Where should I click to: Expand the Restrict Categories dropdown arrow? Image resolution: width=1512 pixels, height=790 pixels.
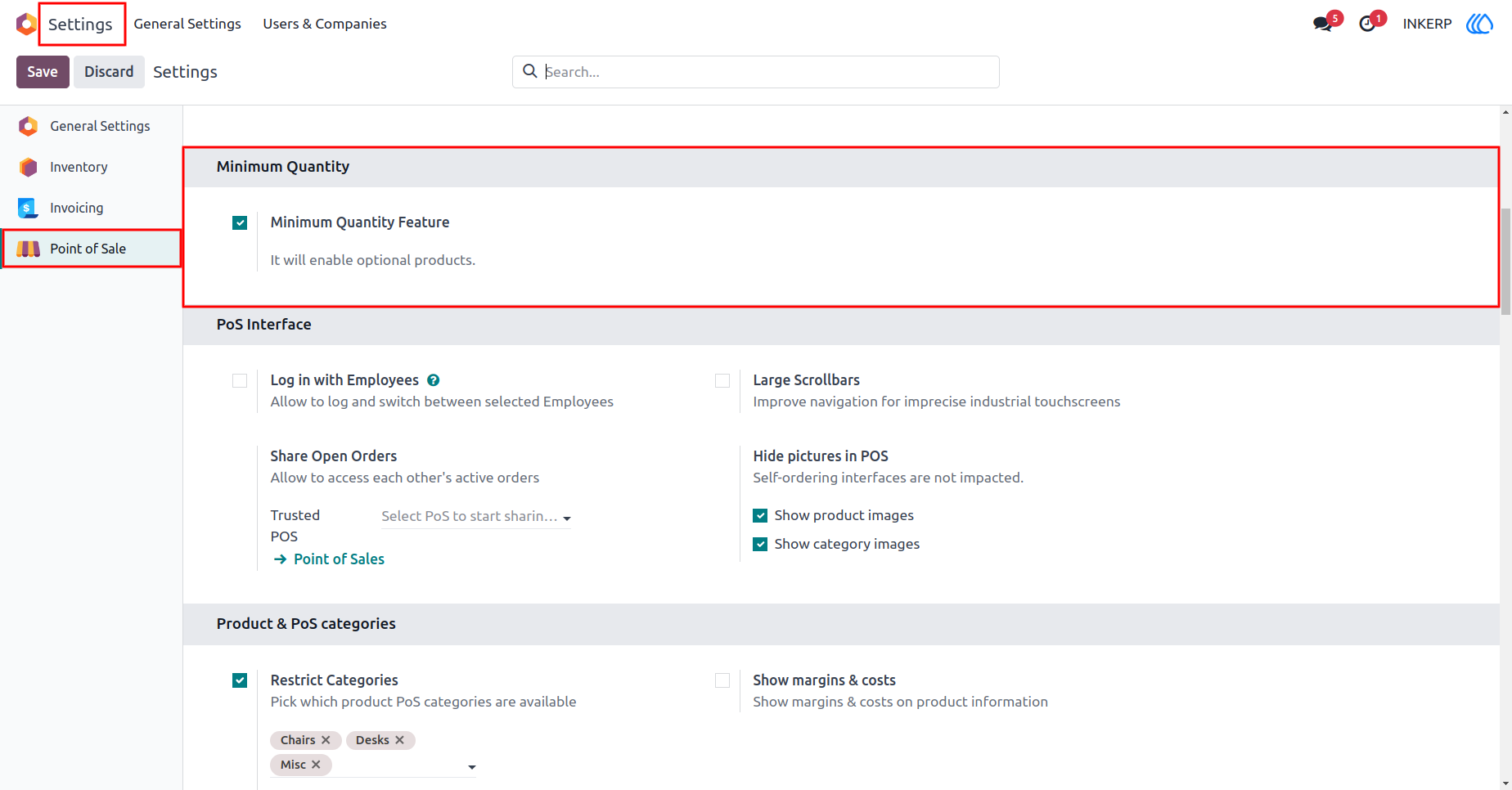coord(471,767)
